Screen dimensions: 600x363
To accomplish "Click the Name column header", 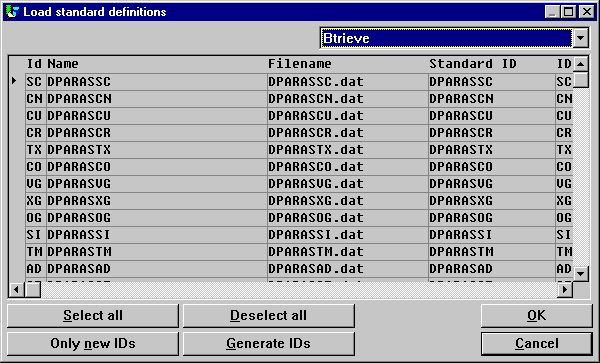I will pos(63,64).
